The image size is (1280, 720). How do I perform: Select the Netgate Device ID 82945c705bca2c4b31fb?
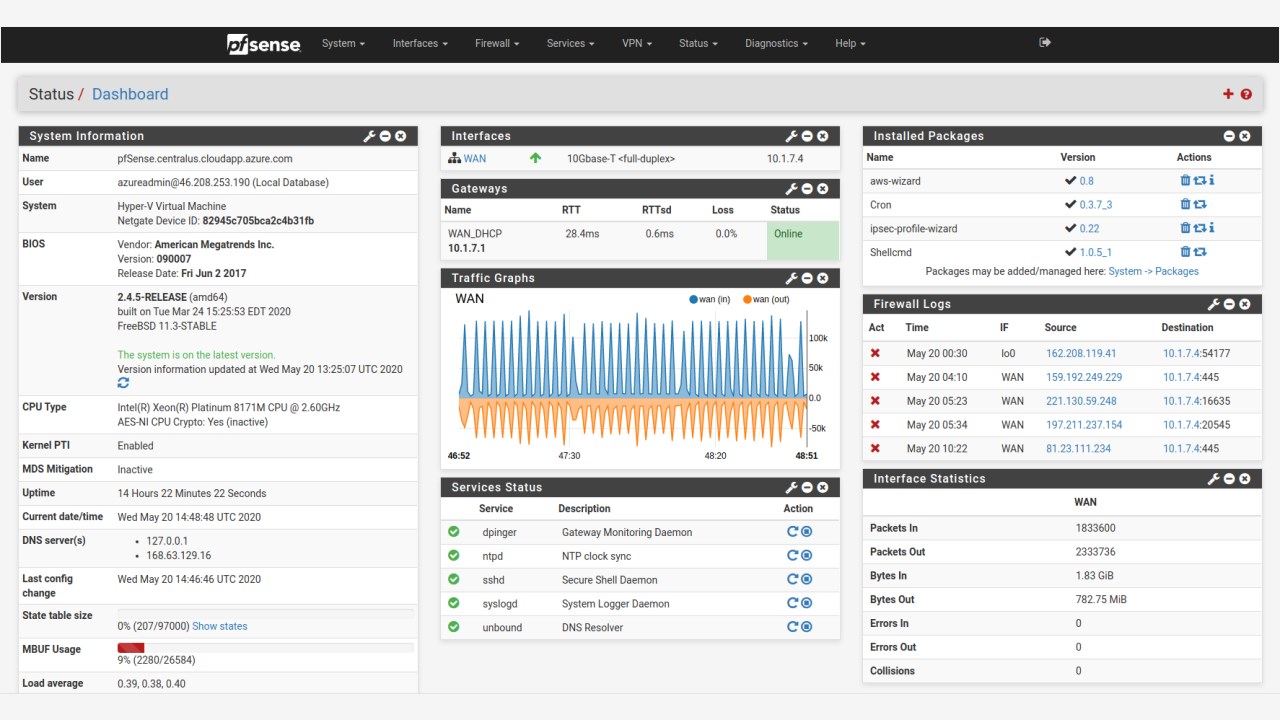tap(258, 220)
